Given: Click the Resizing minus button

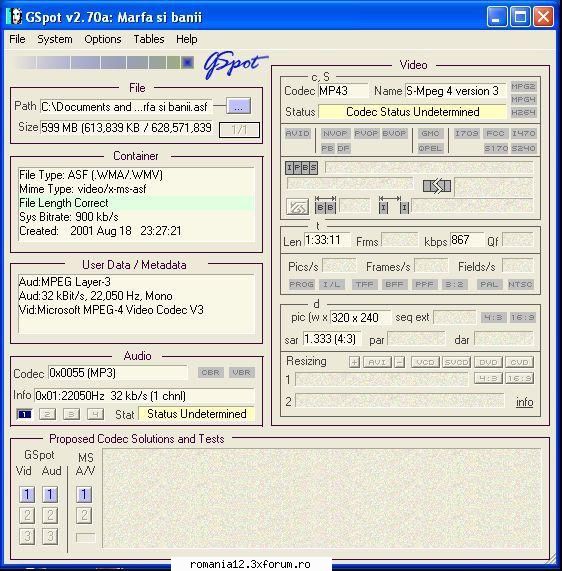Looking at the screenshot, I should [x=400, y=362].
